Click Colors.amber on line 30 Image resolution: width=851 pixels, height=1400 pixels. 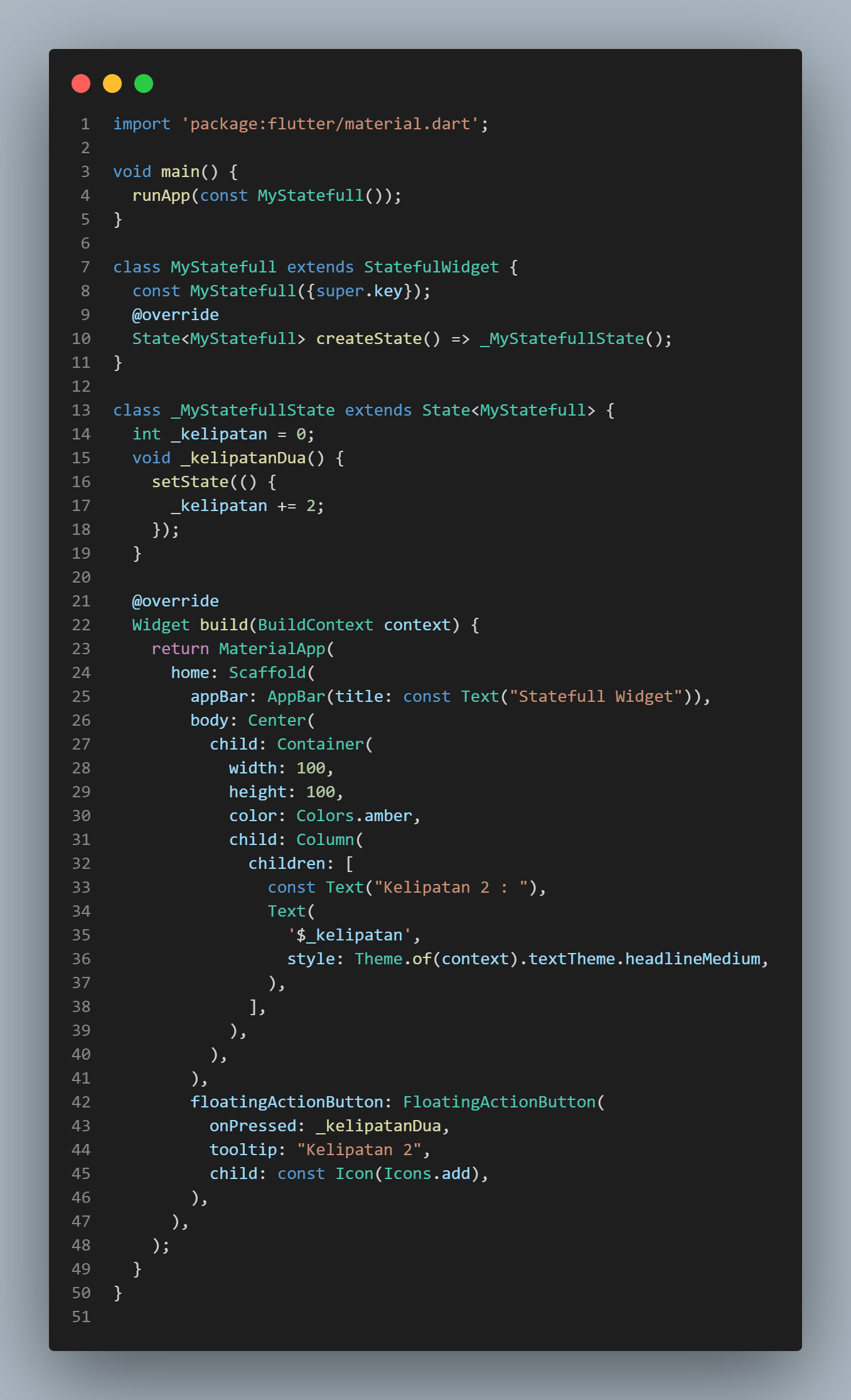[355, 816]
